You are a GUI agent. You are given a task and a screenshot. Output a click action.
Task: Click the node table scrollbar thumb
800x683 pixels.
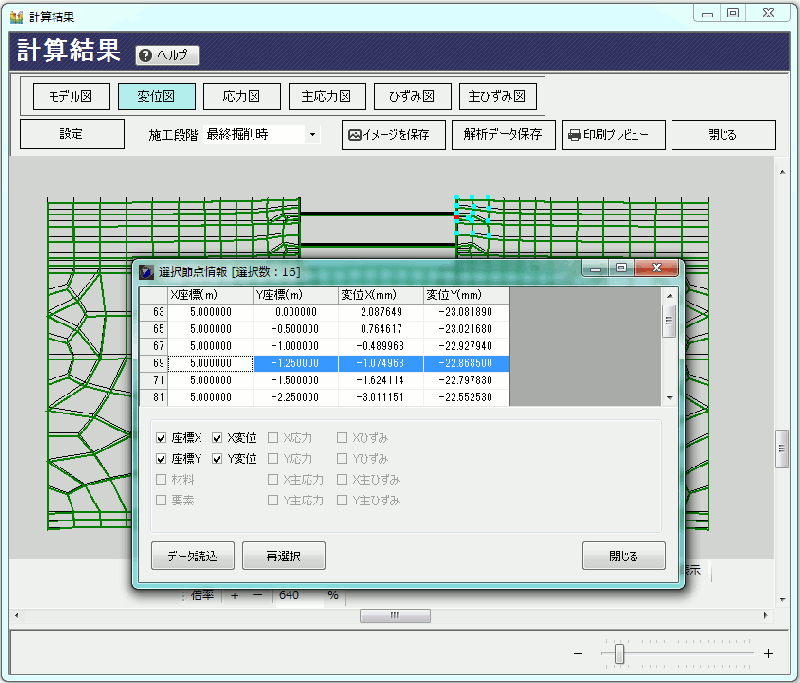click(669, 321)
